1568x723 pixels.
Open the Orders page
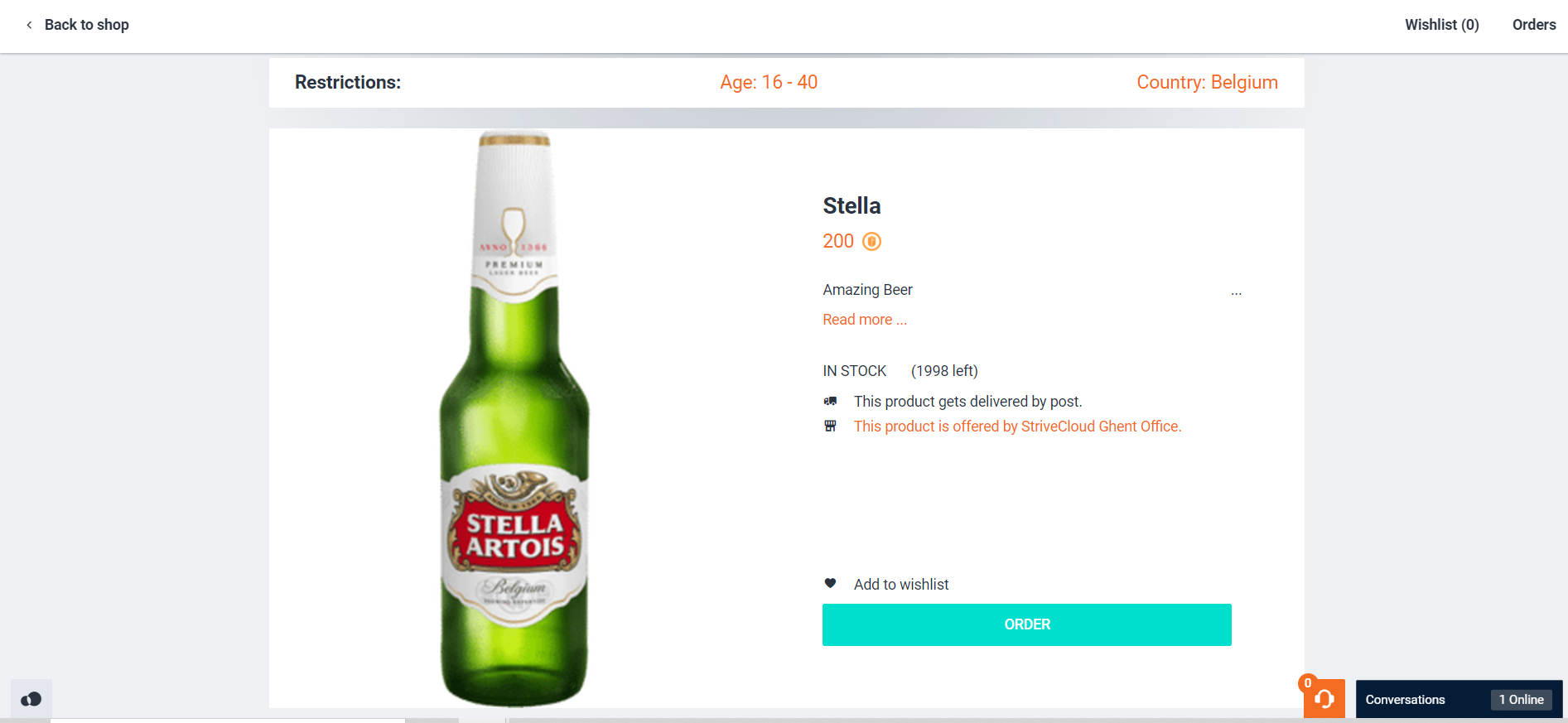click(x=1533, y=25)
